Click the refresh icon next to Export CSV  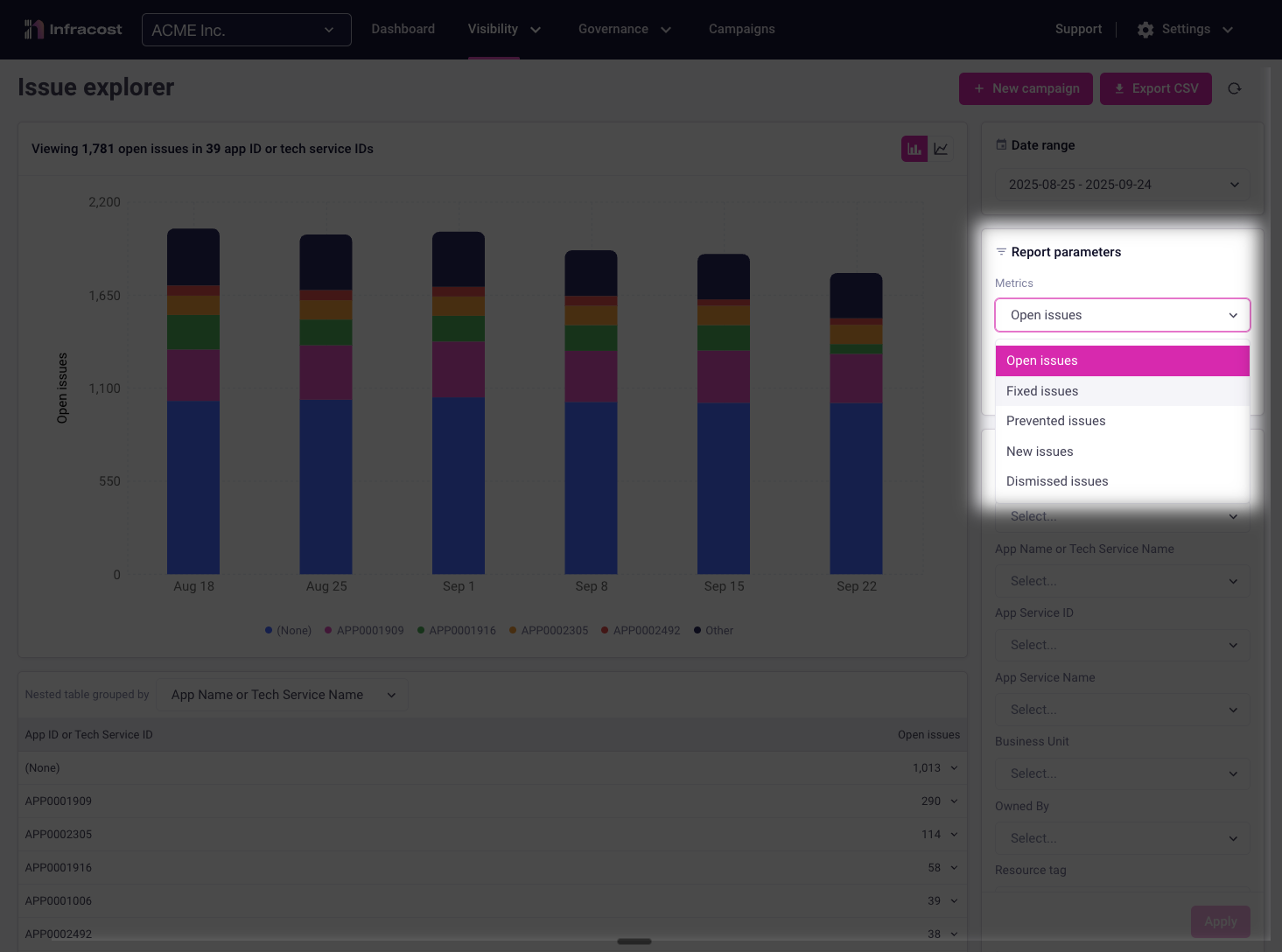coord(1234,88)
